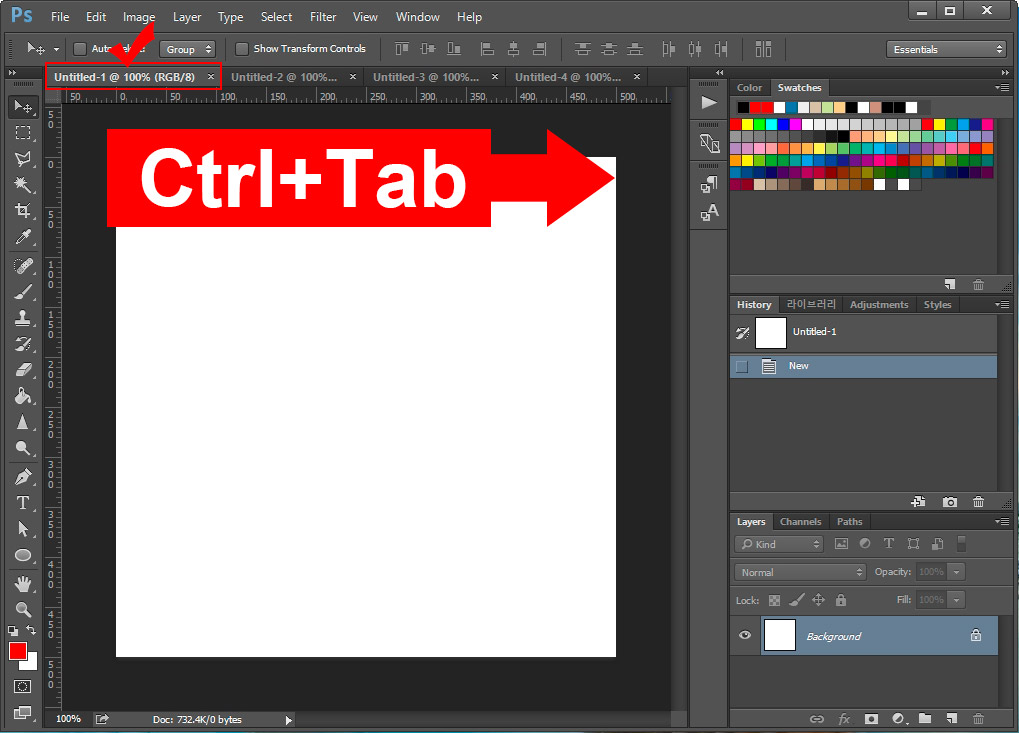The height and width of the screenshot is (733, 1019).
Task: Select the Paint Bucket tool
Action: tap(23, 396)
